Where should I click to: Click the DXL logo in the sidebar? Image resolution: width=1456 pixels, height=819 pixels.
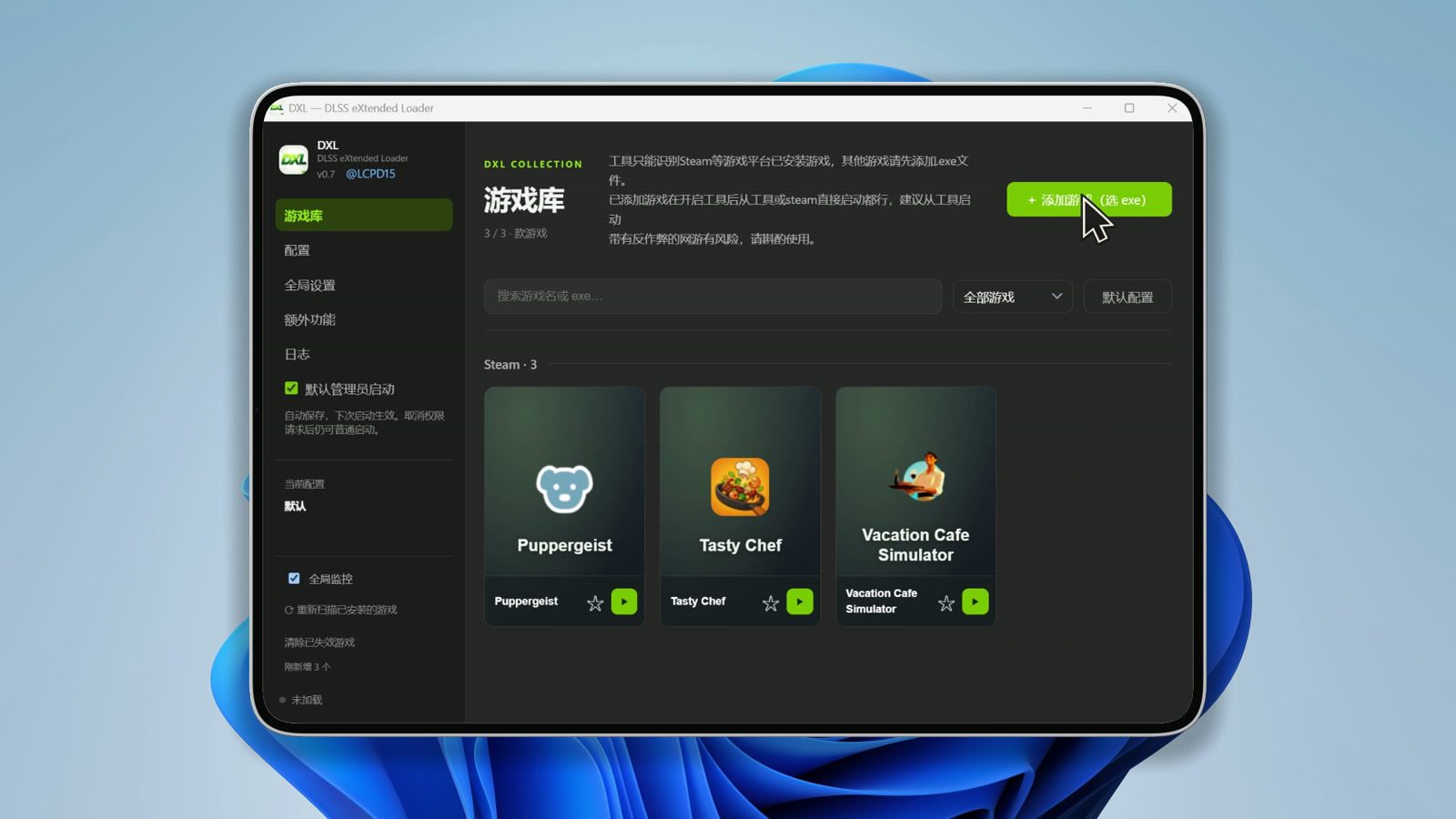click(x=293, y=160)
